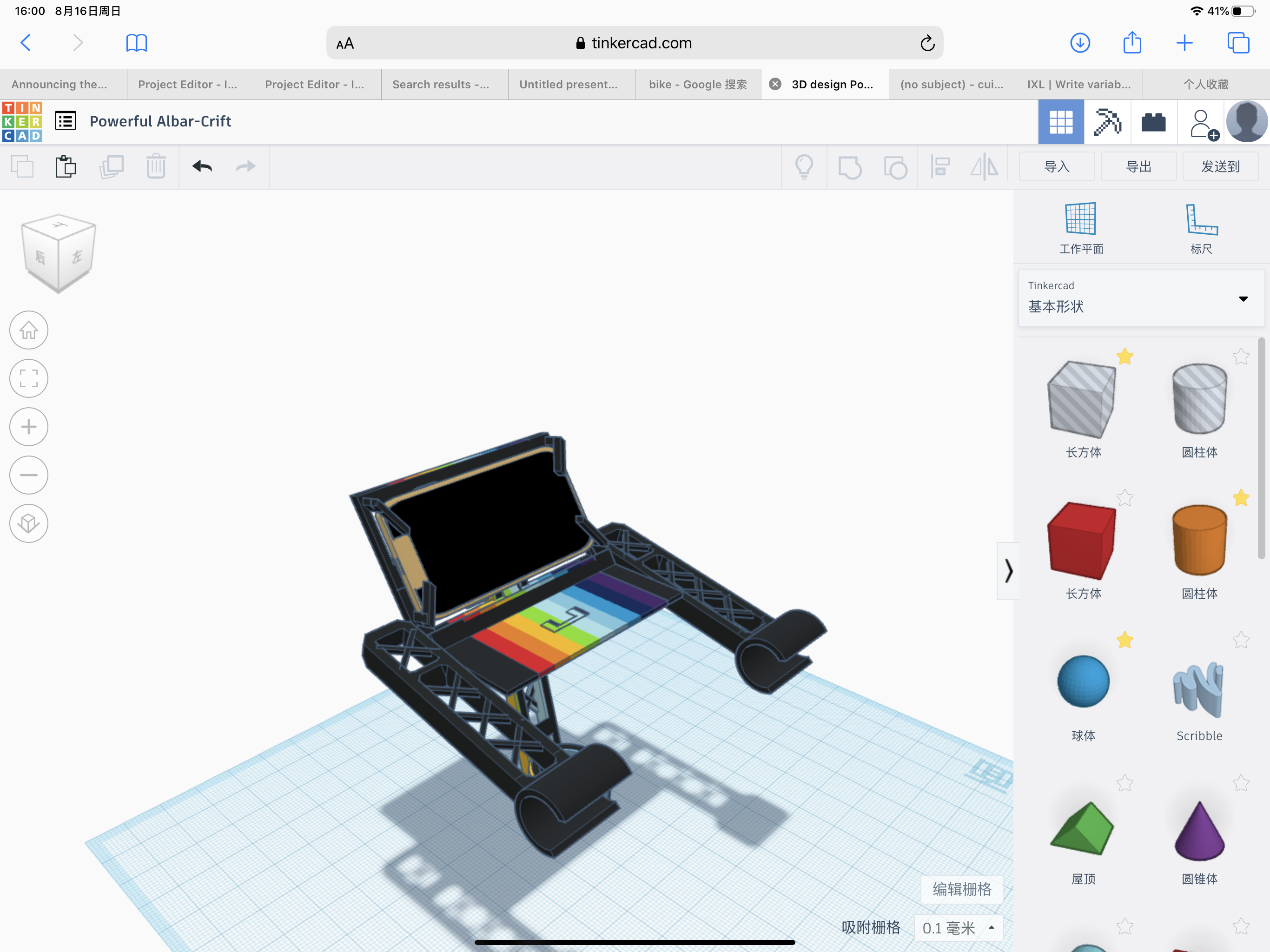Click the undo arrow in toolbar
Viewport: 1270px width, 952px height.
(202, 166)
